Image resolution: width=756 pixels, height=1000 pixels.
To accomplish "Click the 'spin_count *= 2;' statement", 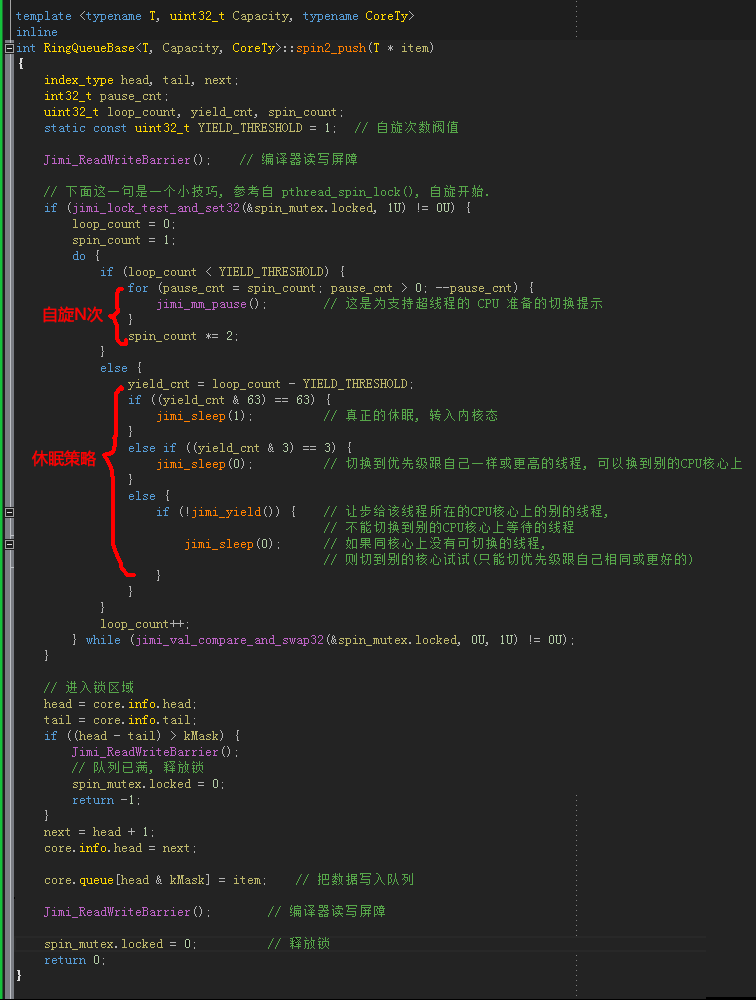I will (184, 336).
